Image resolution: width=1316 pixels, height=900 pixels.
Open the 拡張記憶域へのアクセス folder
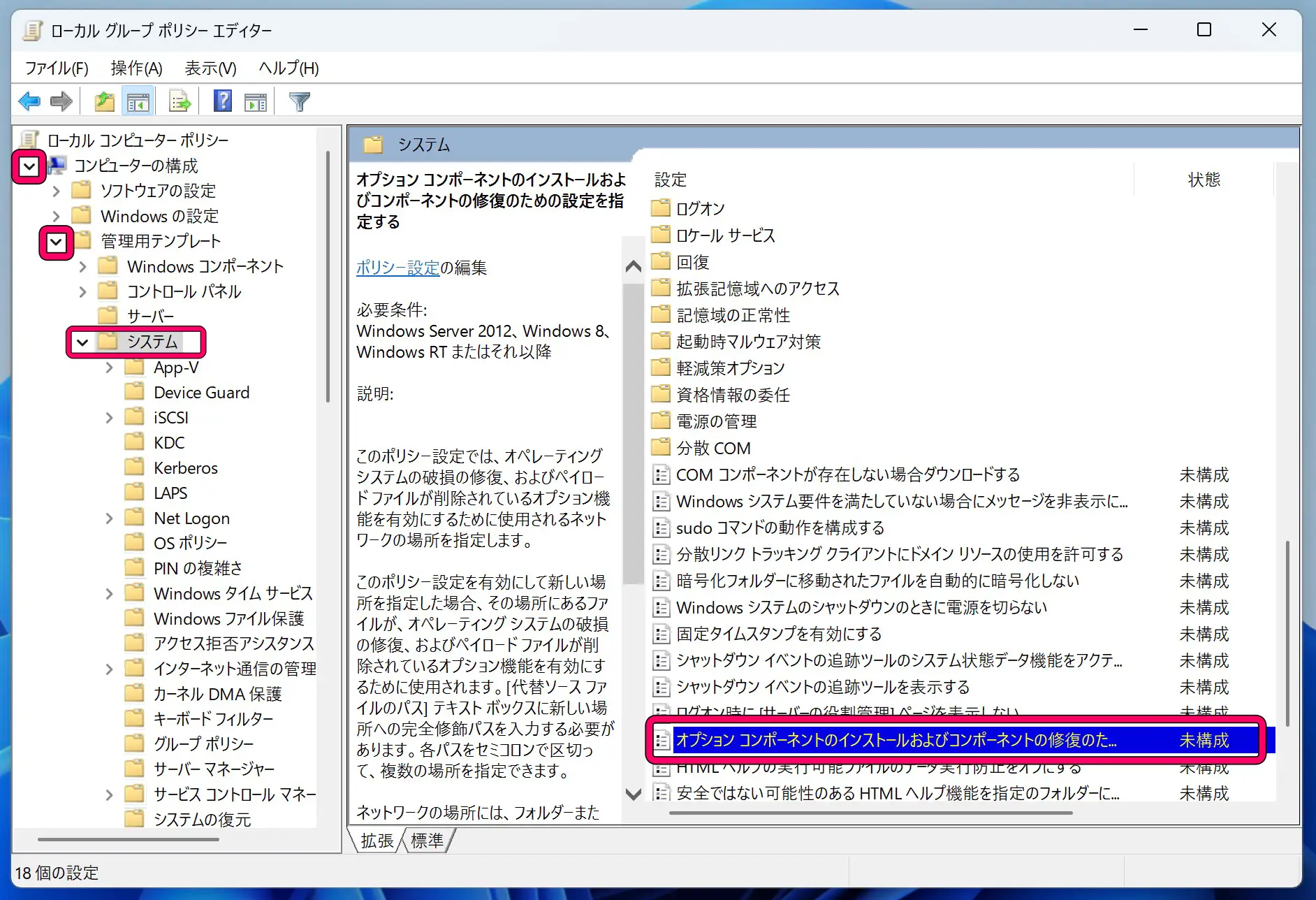click(x=745, y=288)
